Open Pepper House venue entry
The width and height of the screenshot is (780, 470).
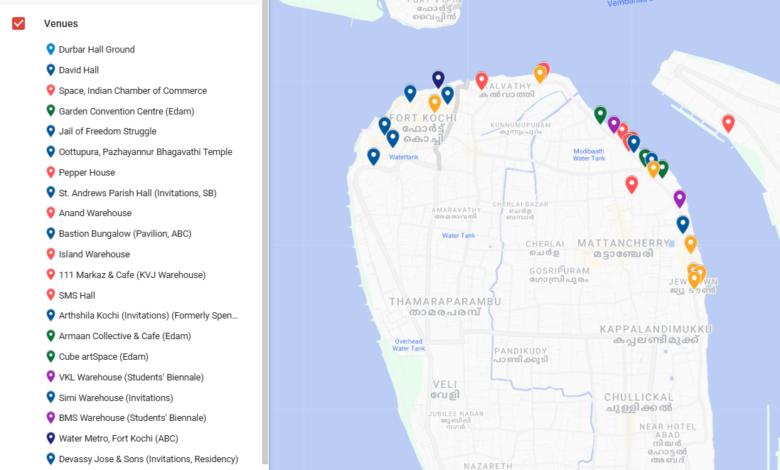point(87,173)
